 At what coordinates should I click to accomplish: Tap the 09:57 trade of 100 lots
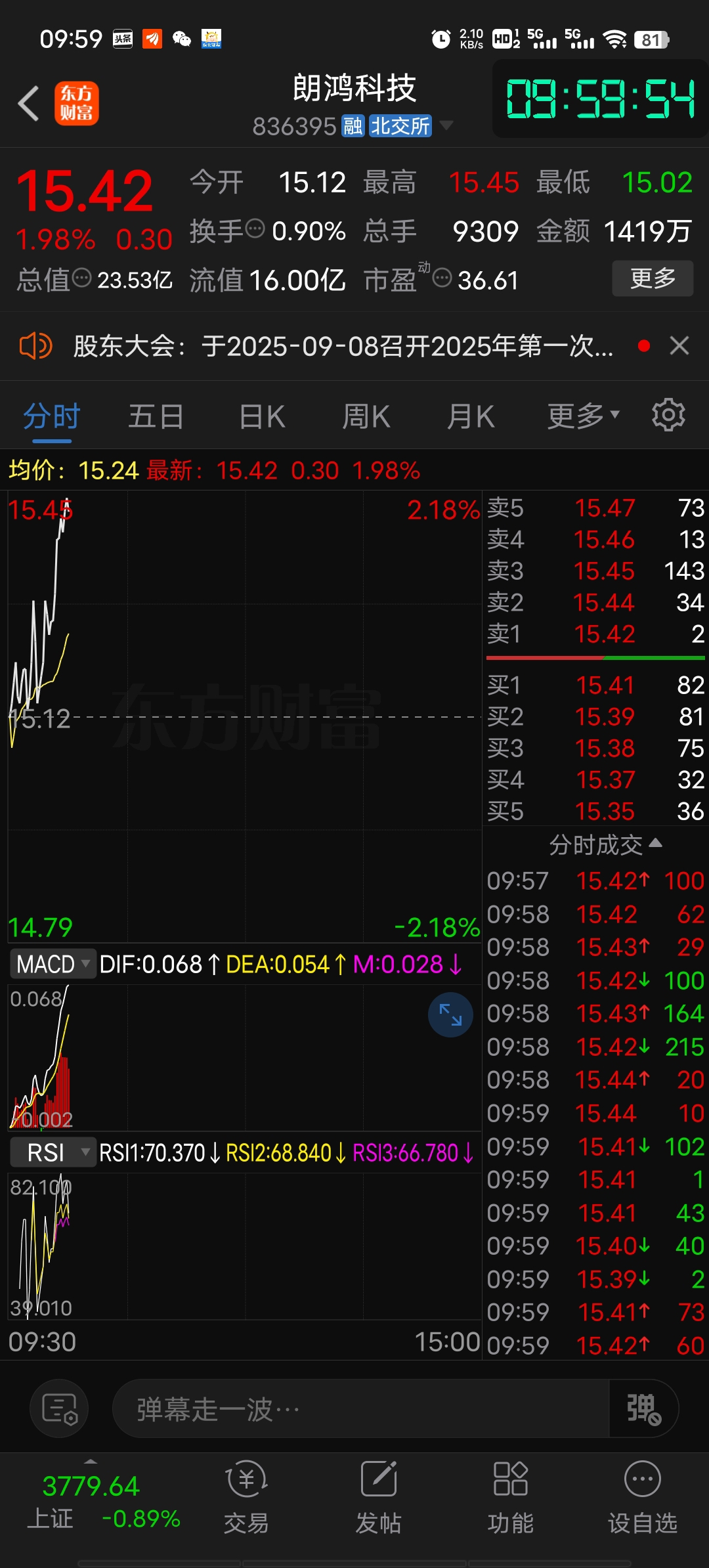pyautogui.click(x=595, y=881)
